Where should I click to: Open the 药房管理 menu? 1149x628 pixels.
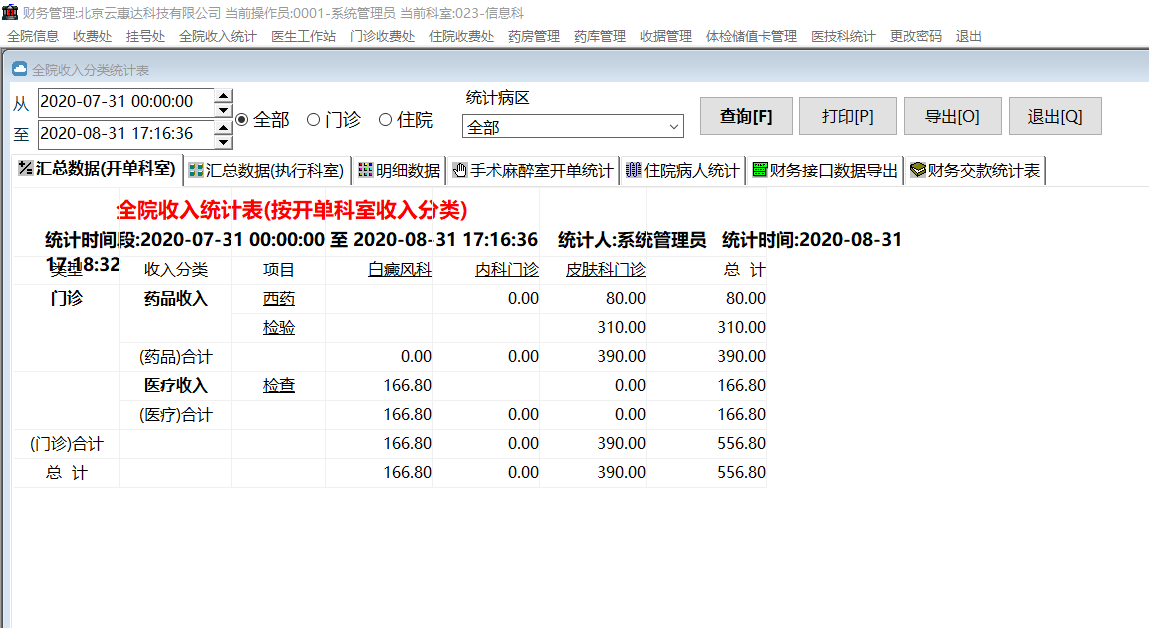[x=534, y=36]
